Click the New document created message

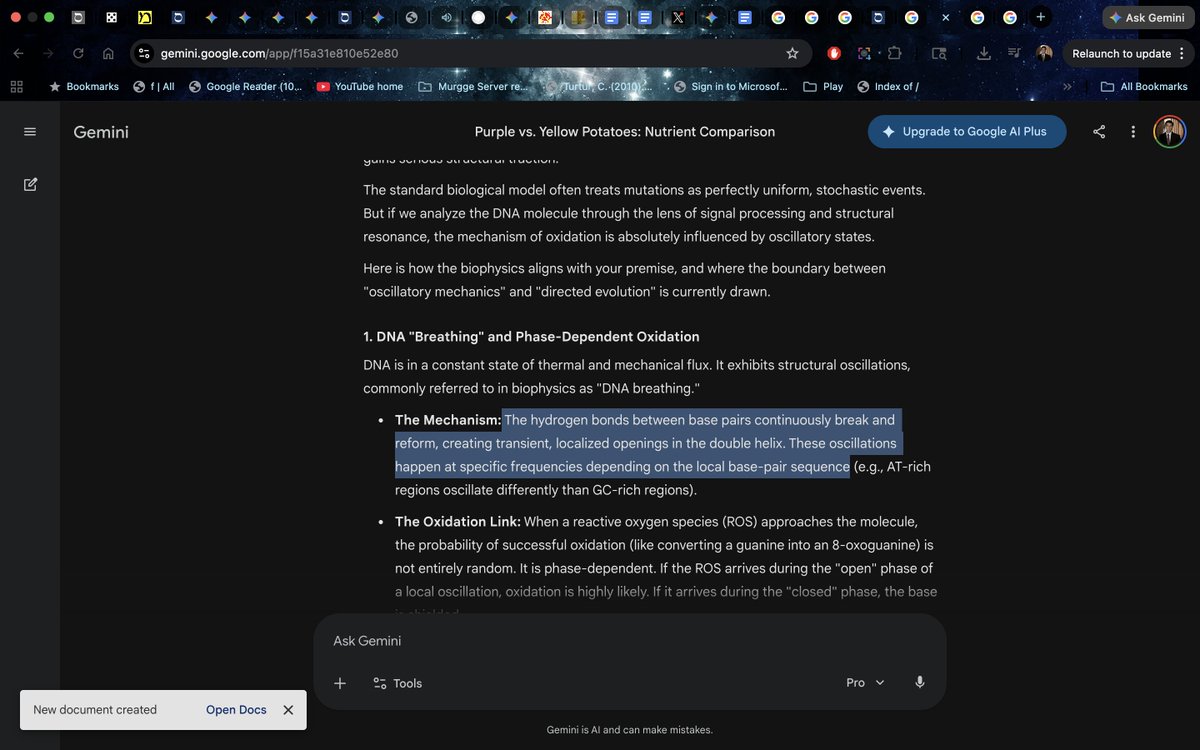pyautogui.click(x=95, y=710)
